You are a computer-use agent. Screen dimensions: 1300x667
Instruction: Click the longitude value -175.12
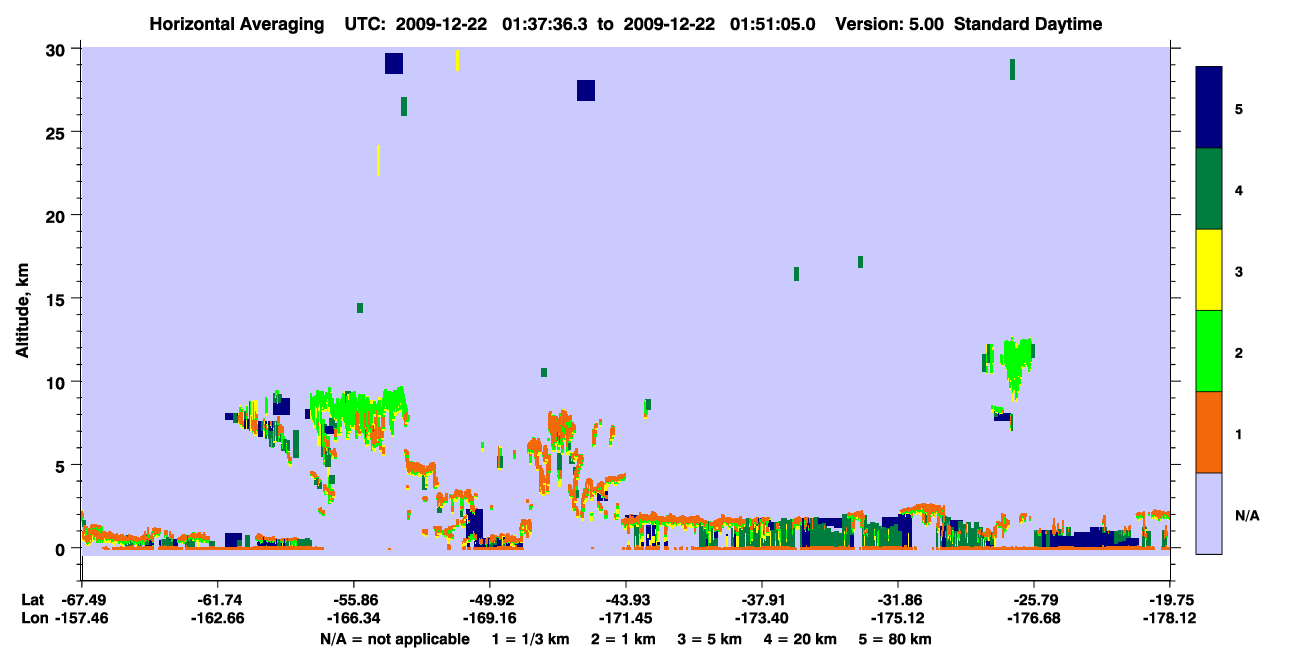click(898, 618)
